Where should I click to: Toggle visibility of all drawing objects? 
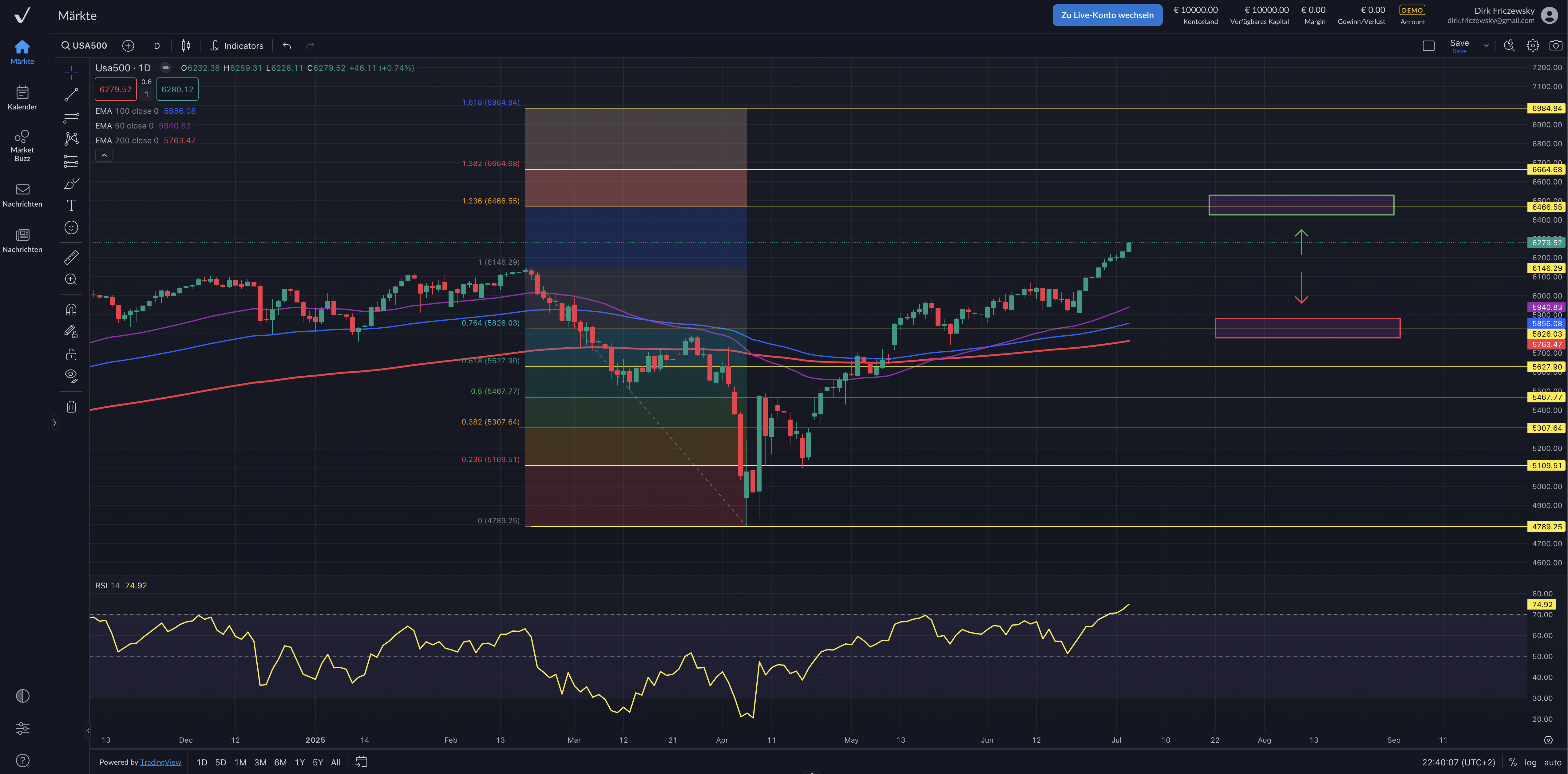71,375
